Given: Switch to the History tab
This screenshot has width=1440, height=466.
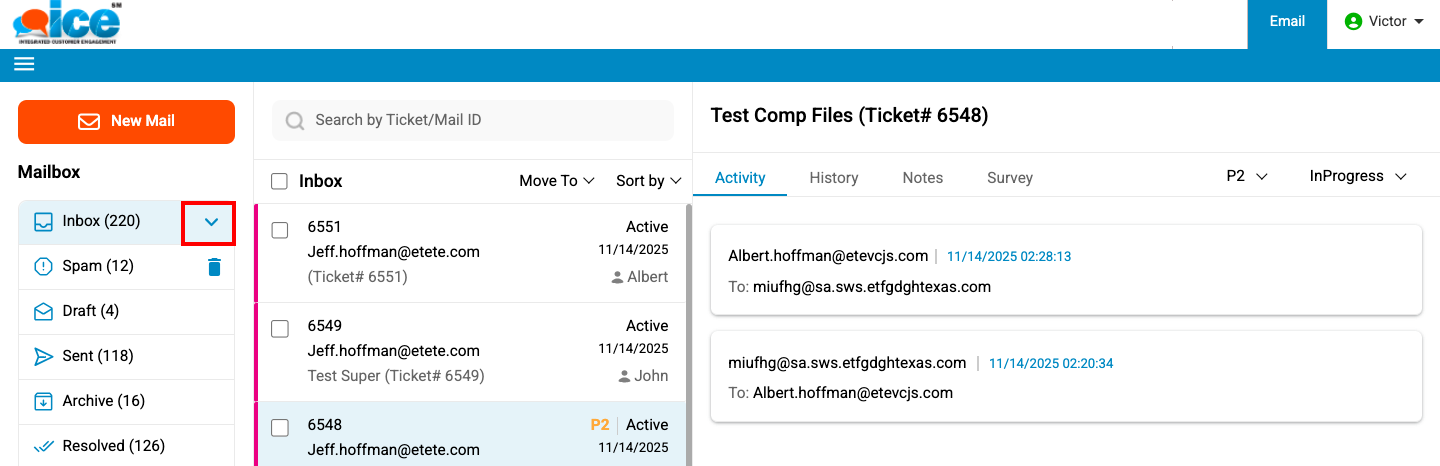Looking at the screenshot, I should [x=833, y=178].
